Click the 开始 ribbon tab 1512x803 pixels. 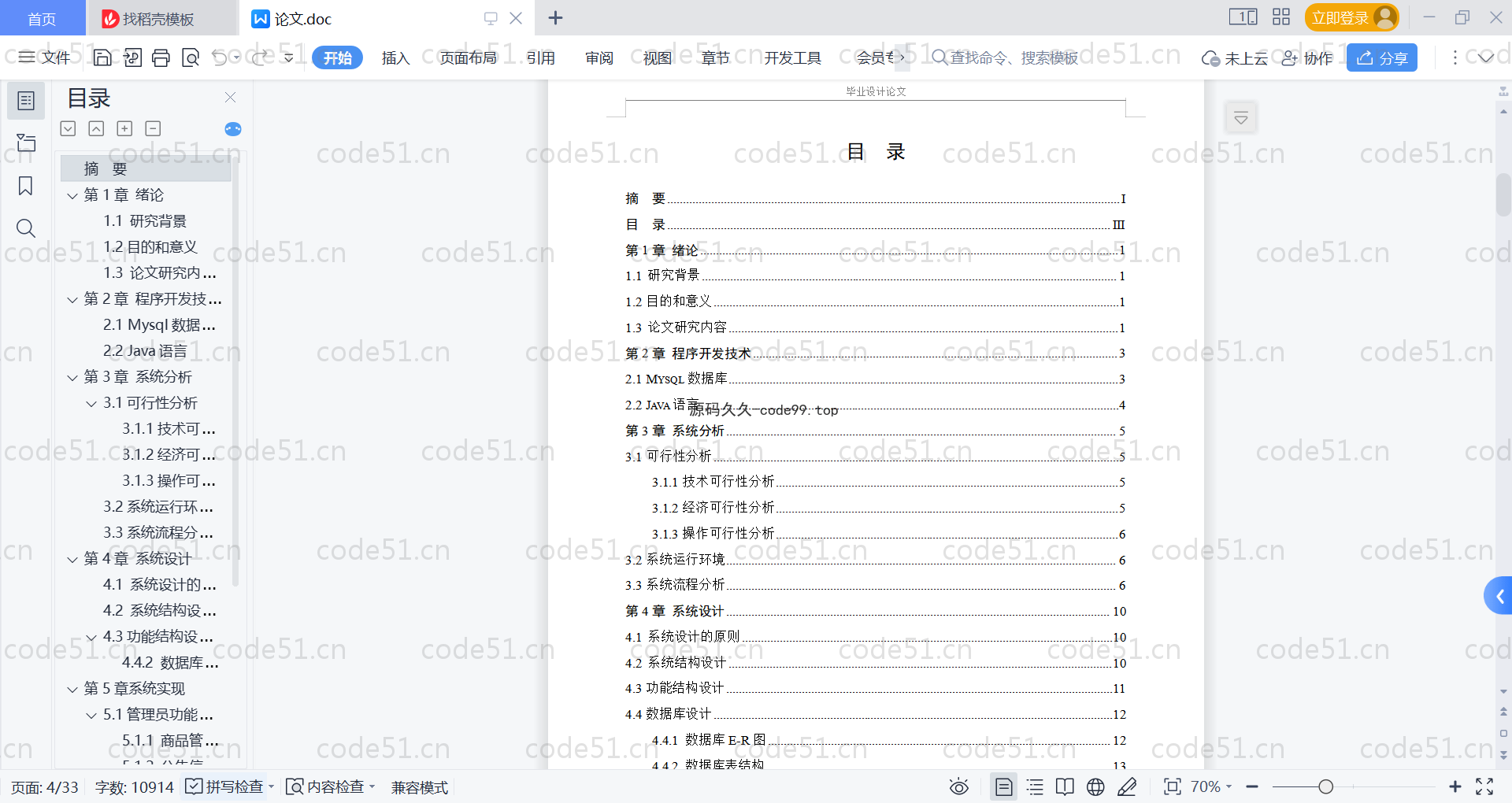337,57
